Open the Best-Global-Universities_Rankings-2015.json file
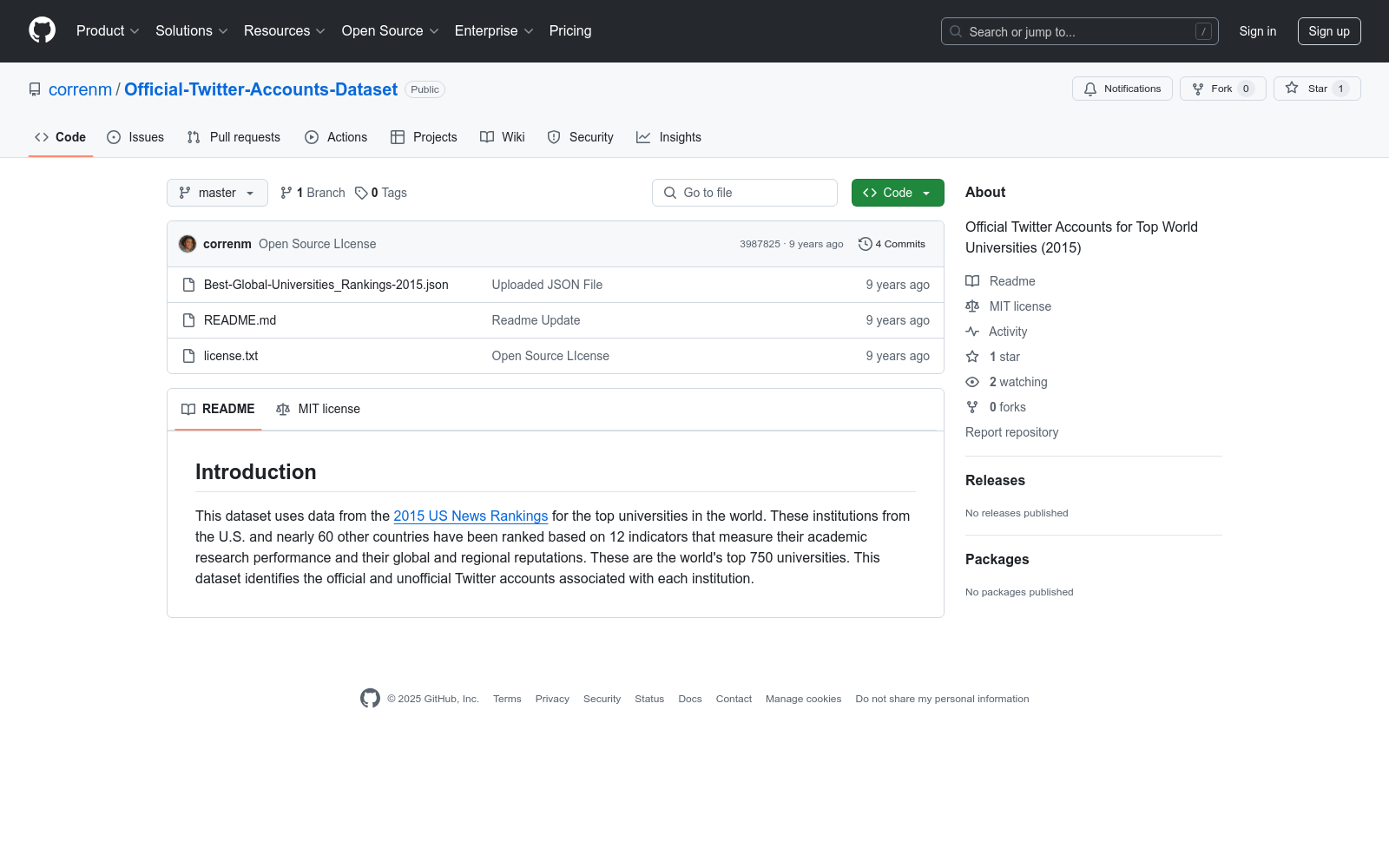1389x868 pixels. click(x=326, y=285)
